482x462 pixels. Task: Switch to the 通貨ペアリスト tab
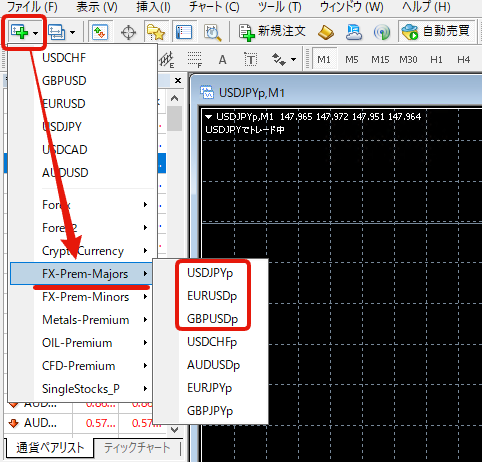click(x=50, y=448)
